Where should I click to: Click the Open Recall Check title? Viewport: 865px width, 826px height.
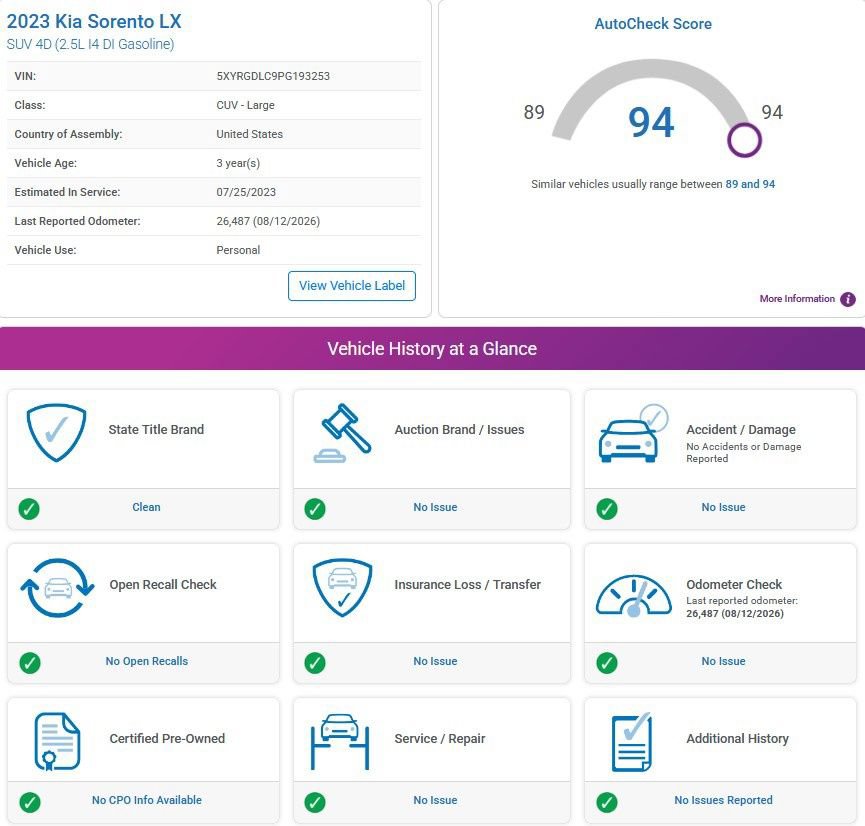click(163, 584)
